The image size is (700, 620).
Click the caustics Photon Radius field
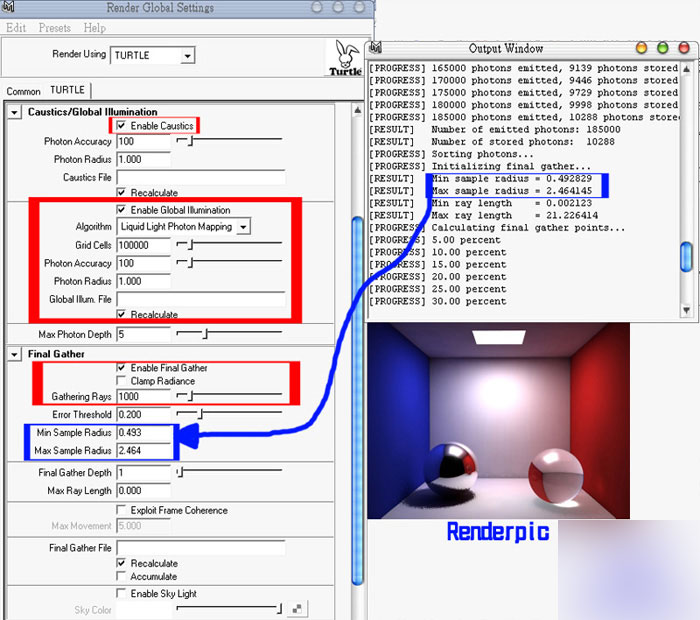coord(143,159)
